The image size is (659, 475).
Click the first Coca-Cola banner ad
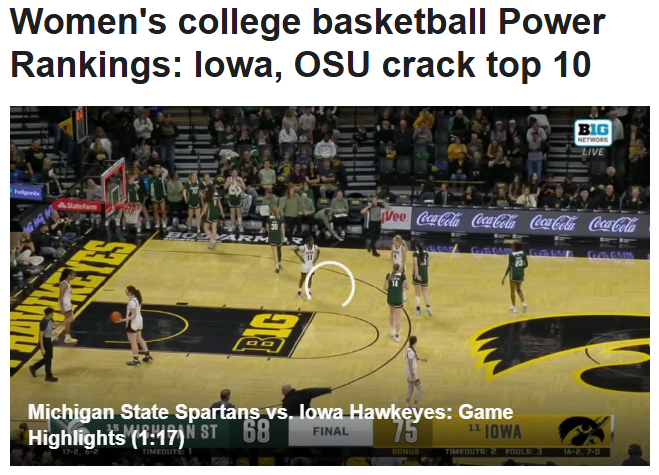(439, 219)
